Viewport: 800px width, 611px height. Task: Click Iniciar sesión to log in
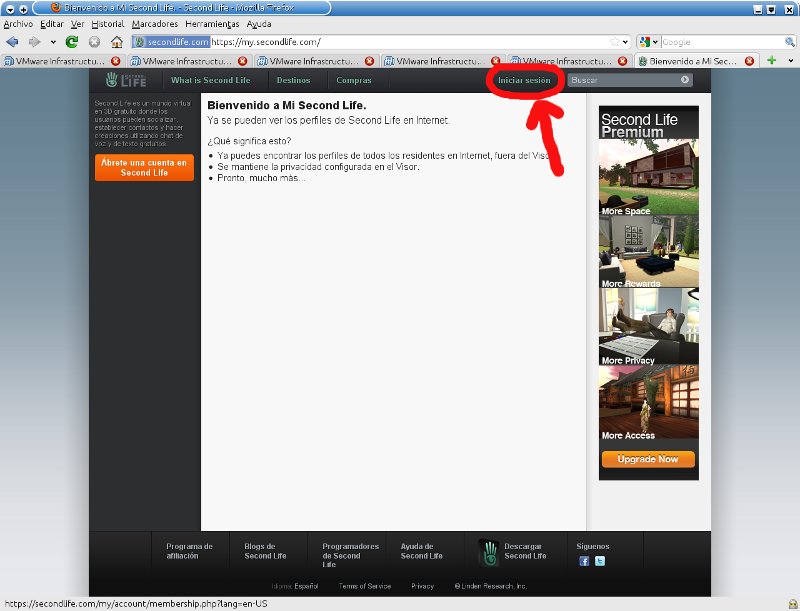click(x=524, y=80)
